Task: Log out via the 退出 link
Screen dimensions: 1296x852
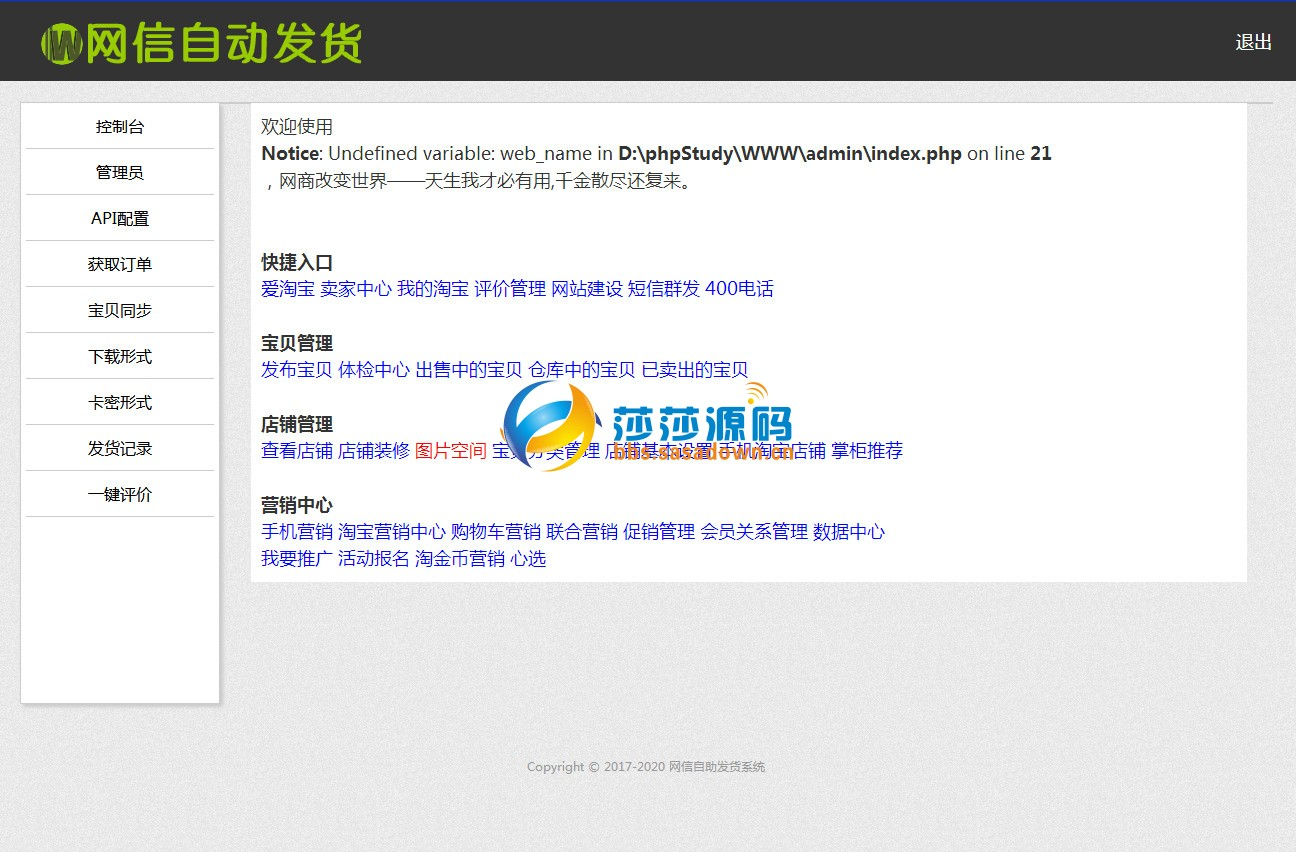Action: 1253,42
